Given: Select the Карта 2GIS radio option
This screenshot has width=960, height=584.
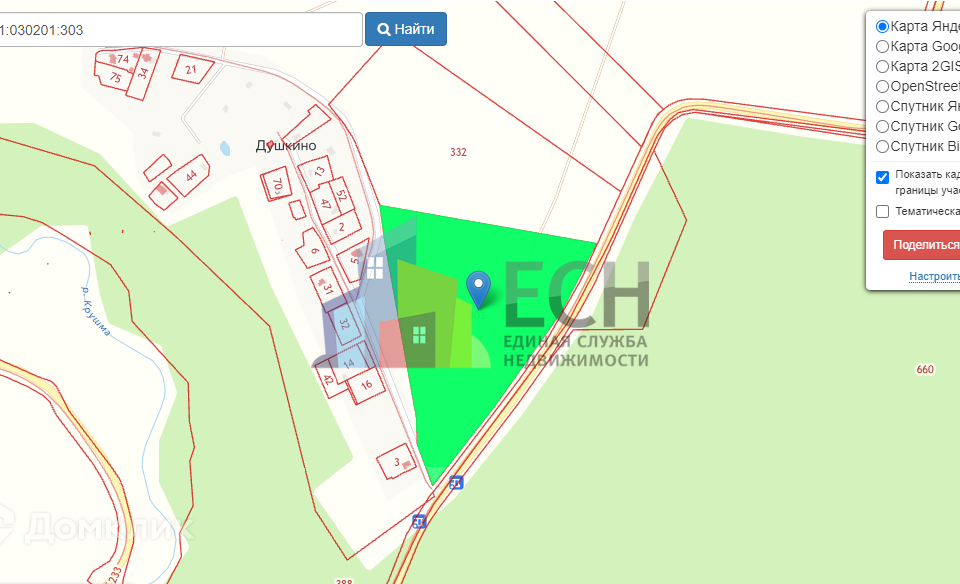Looking at the screenshot, I should tap(882, 66).
